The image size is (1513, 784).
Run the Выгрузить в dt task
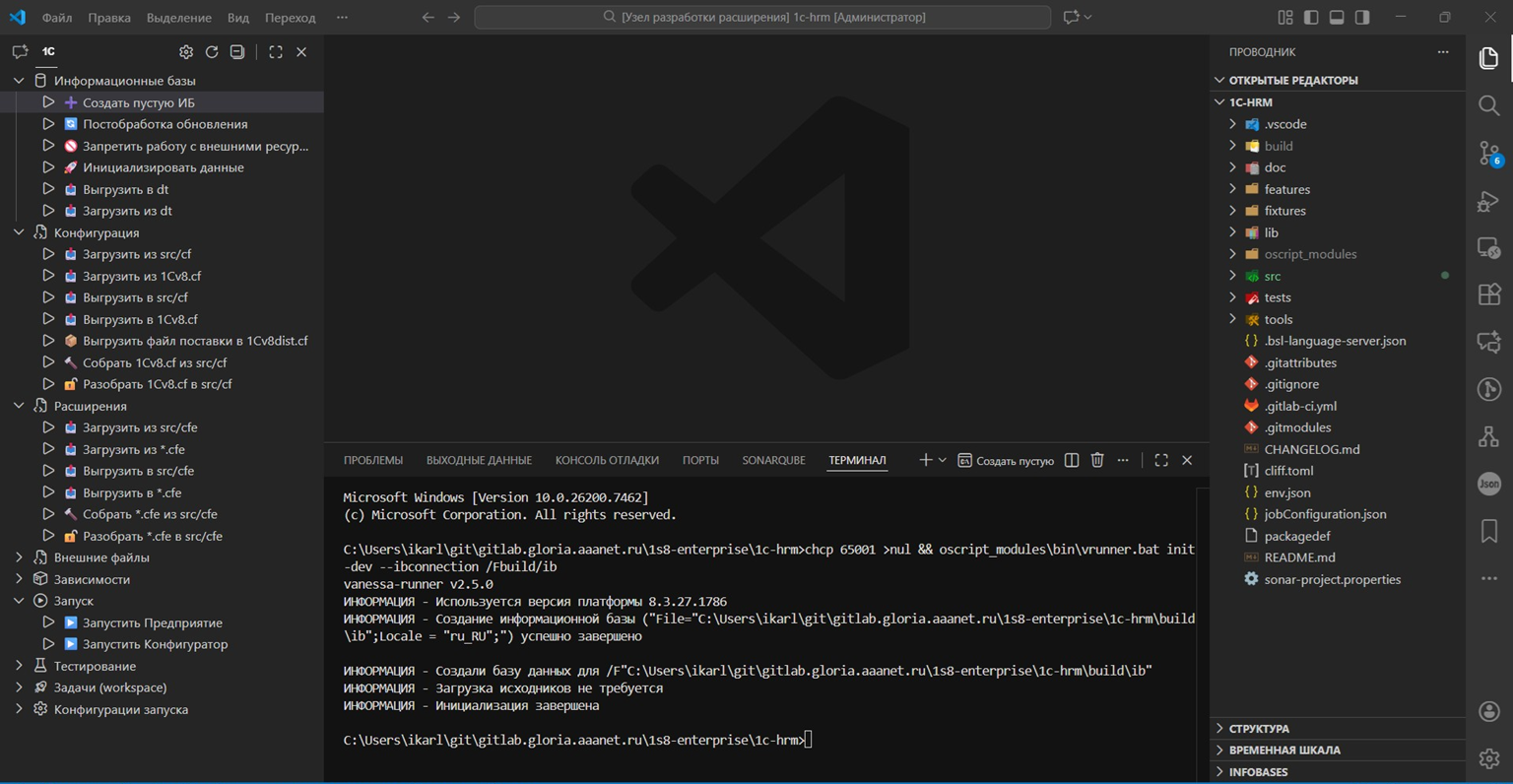[48, 189]
